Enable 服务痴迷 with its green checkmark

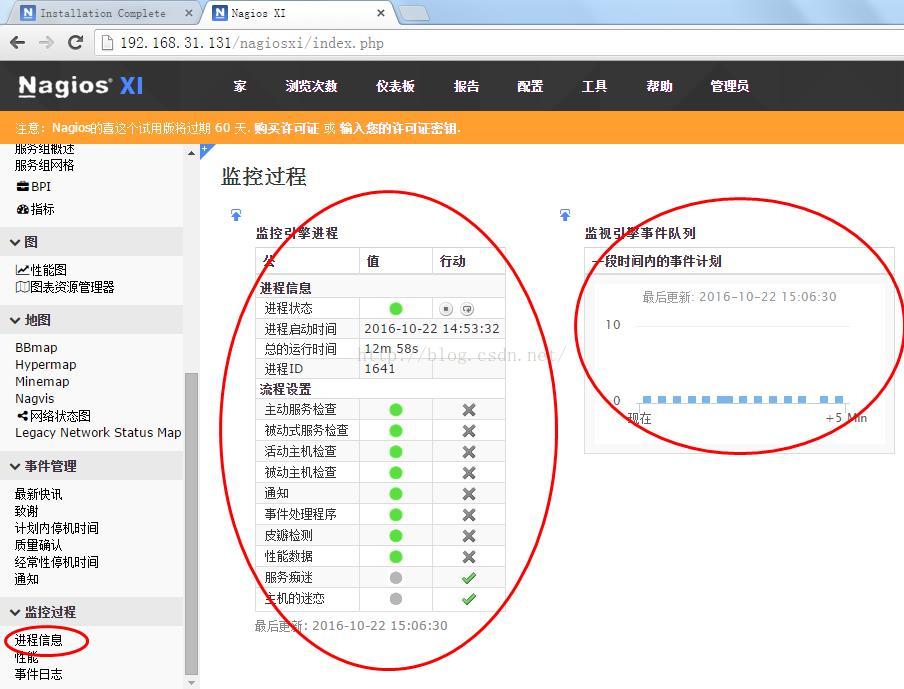(469, 578)
